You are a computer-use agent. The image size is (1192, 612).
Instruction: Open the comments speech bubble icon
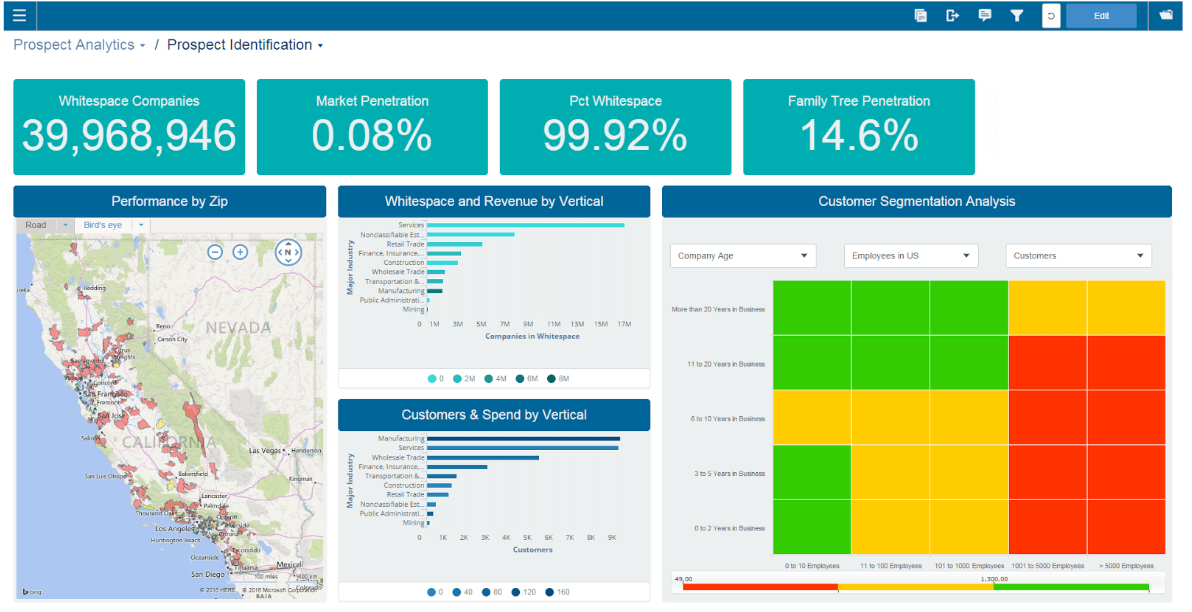click(984, 15)
